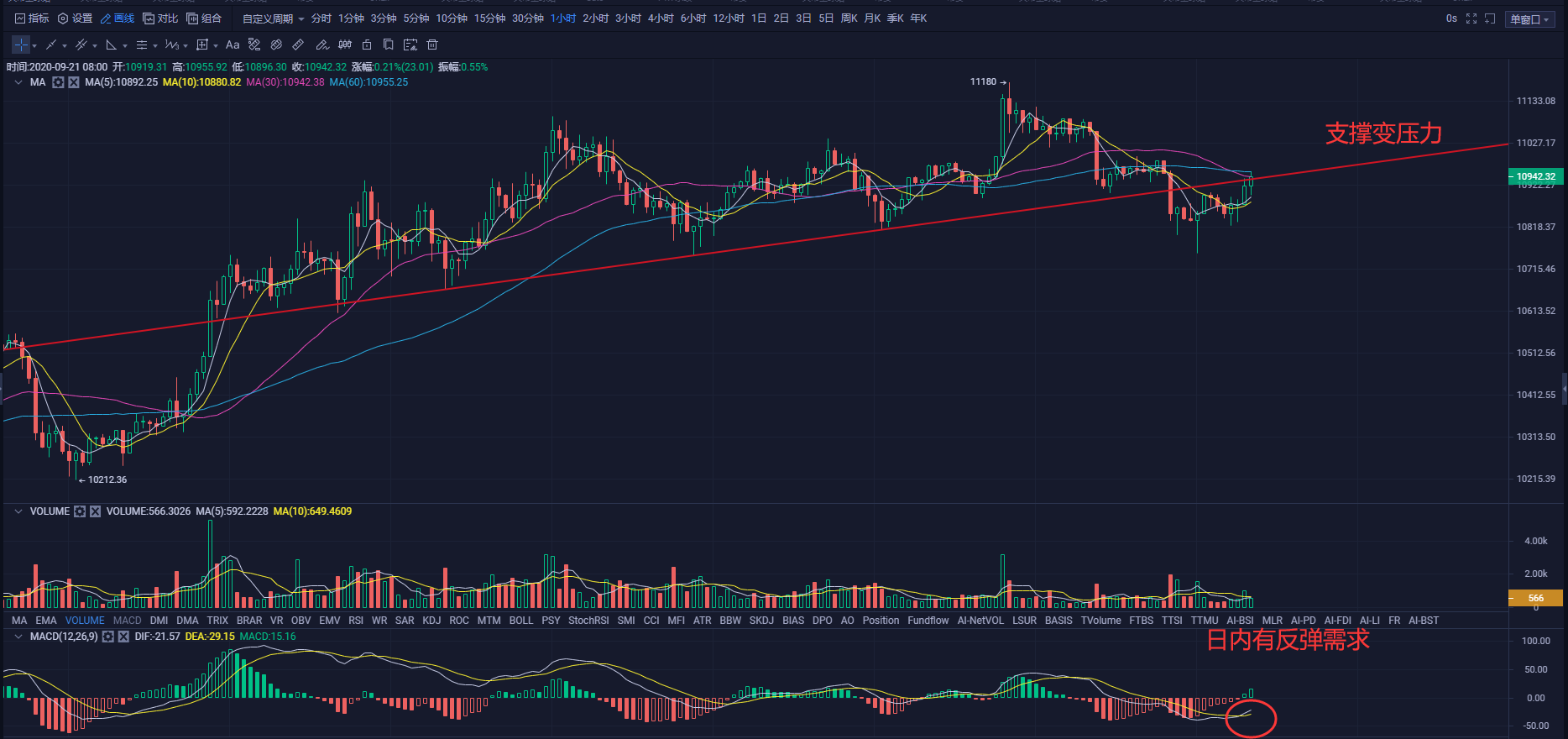Select the KDJ indicator tab
The width and height of the screenshot is (1568, 739).
431,621
